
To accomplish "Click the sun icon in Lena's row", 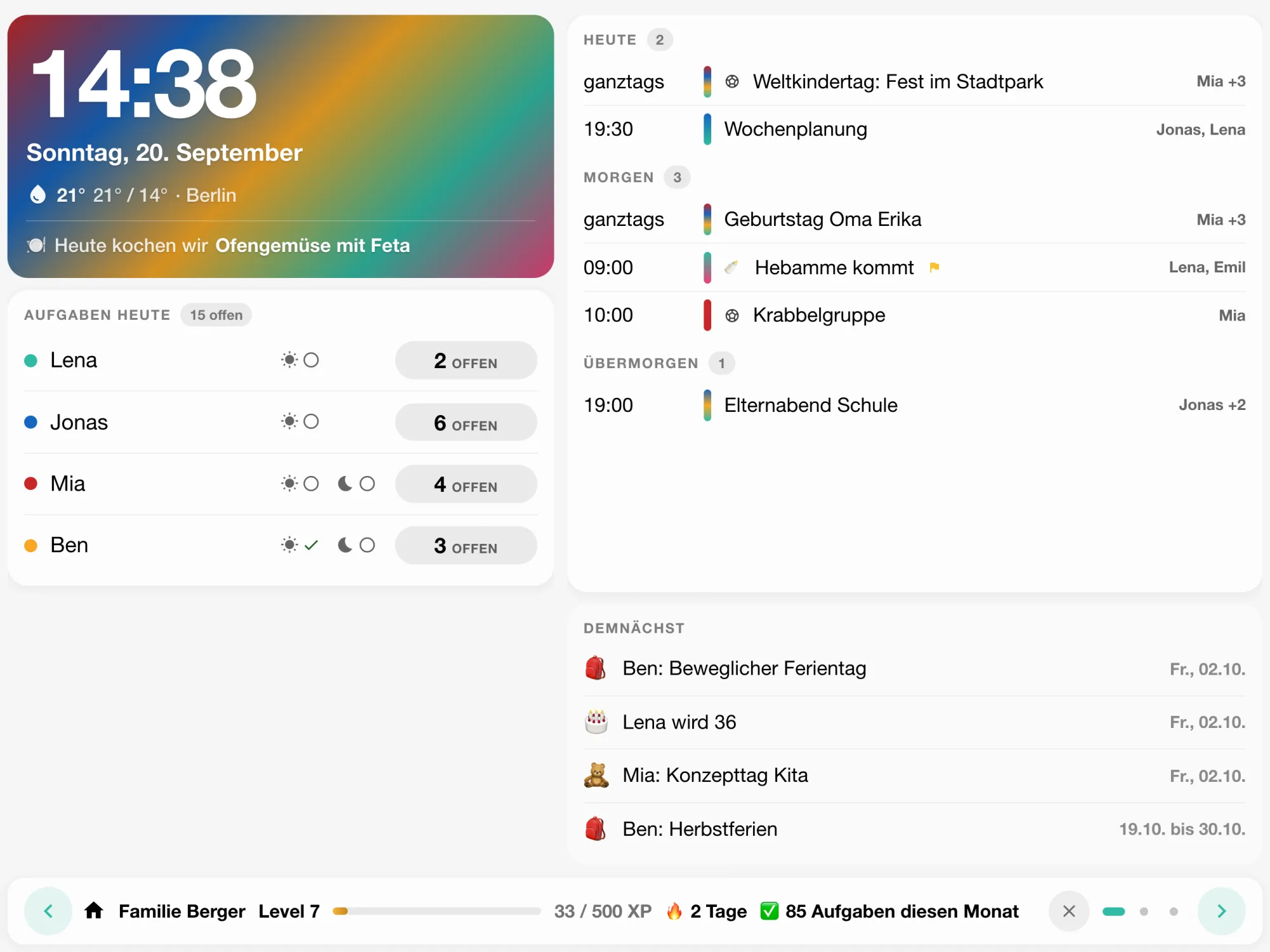I will click(x=290, y=360).
